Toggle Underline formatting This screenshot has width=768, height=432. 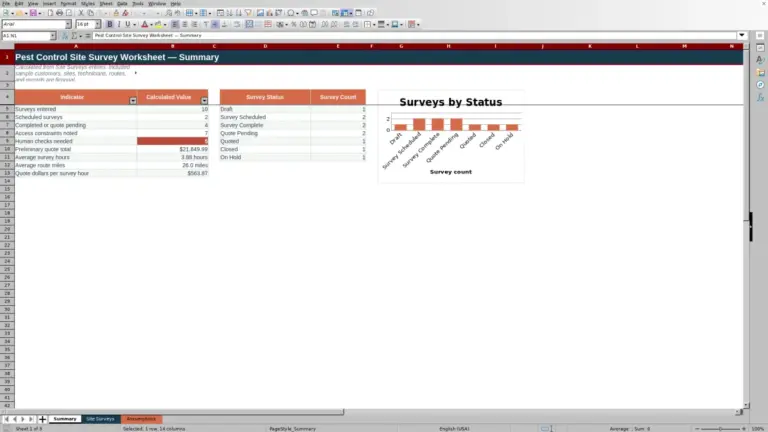click(x=128, y=24)
